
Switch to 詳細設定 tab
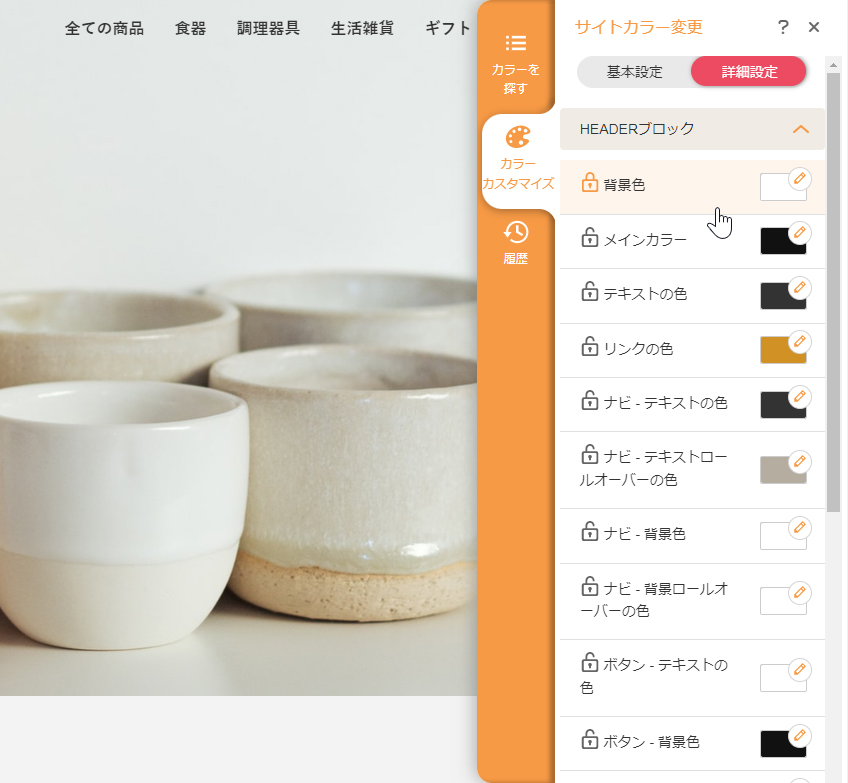pyautogui.click(x=749, y=71)
